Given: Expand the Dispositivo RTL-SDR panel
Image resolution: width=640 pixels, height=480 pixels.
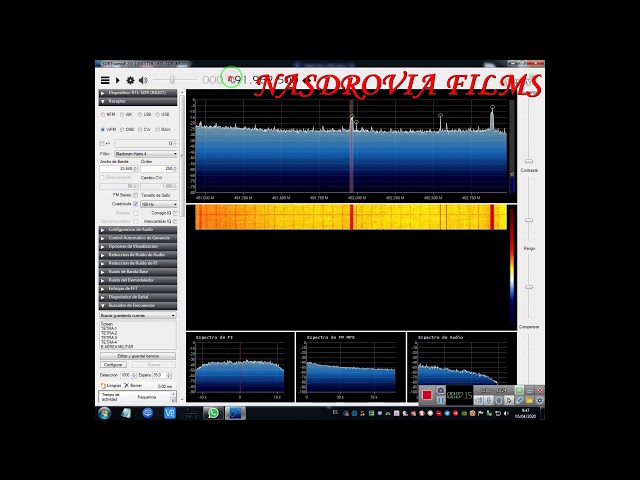Looking at the screenshot, I should pyautogui.click(x=138, y=93).
